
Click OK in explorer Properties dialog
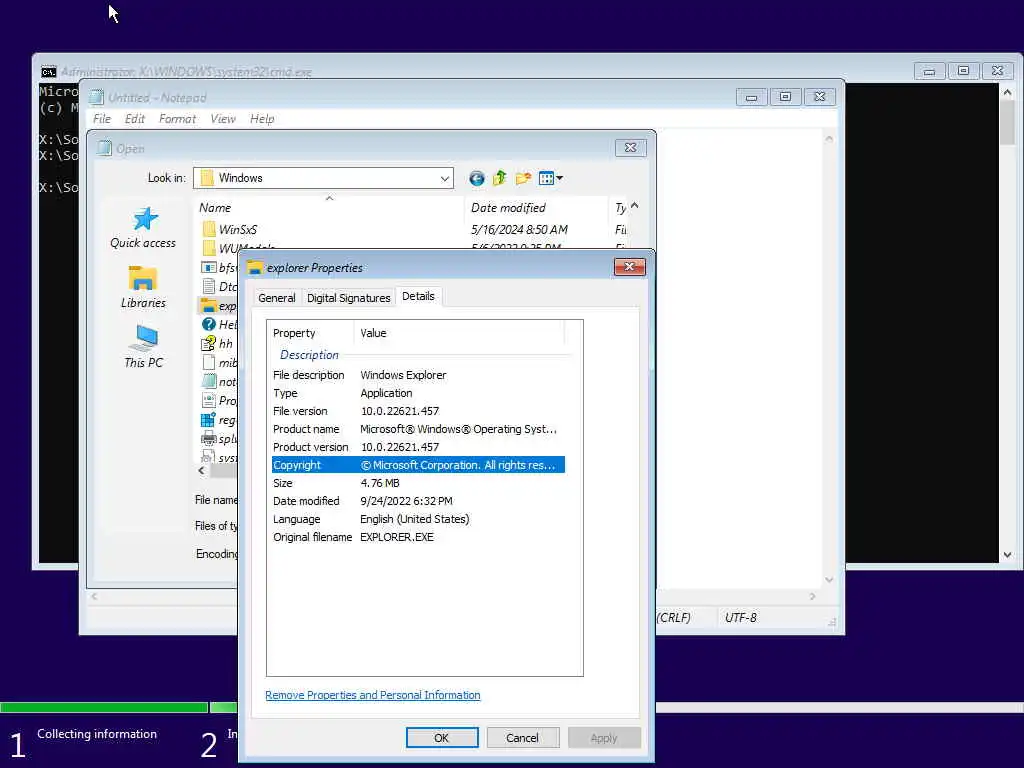click(441, 737)
